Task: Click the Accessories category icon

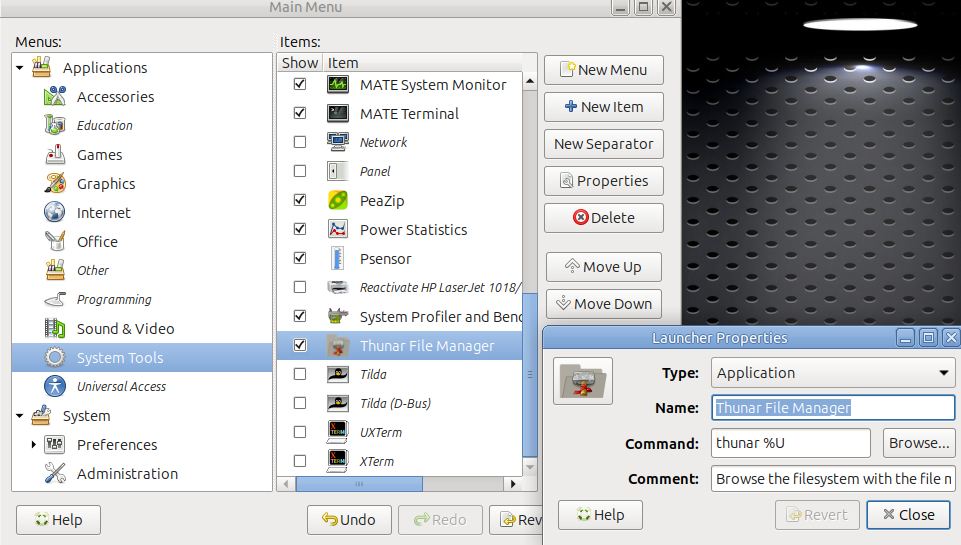Action: tap(55, 97)
